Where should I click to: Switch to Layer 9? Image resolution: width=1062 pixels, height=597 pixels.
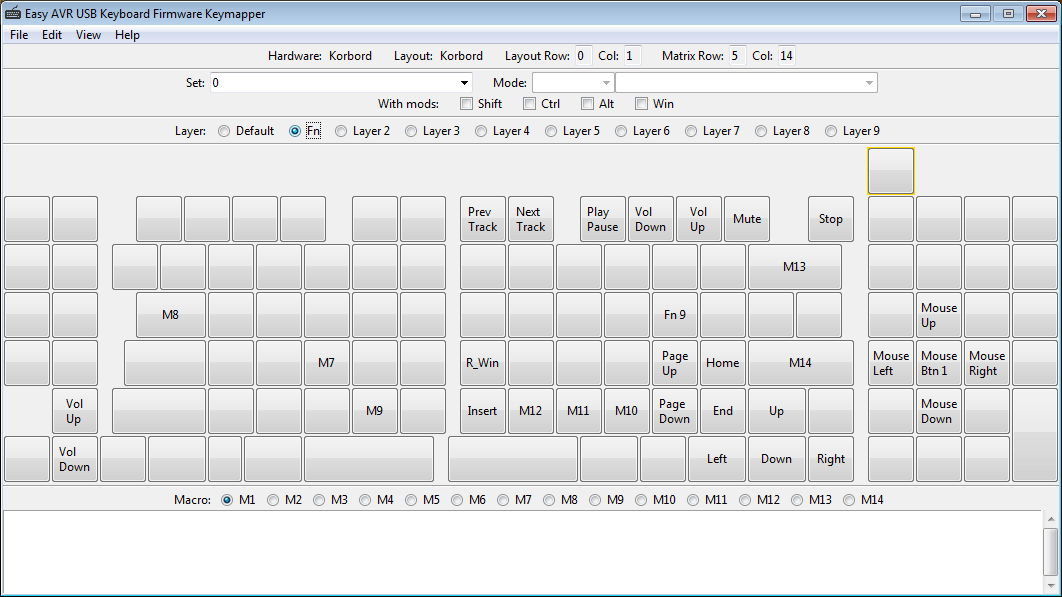point(831,131)
